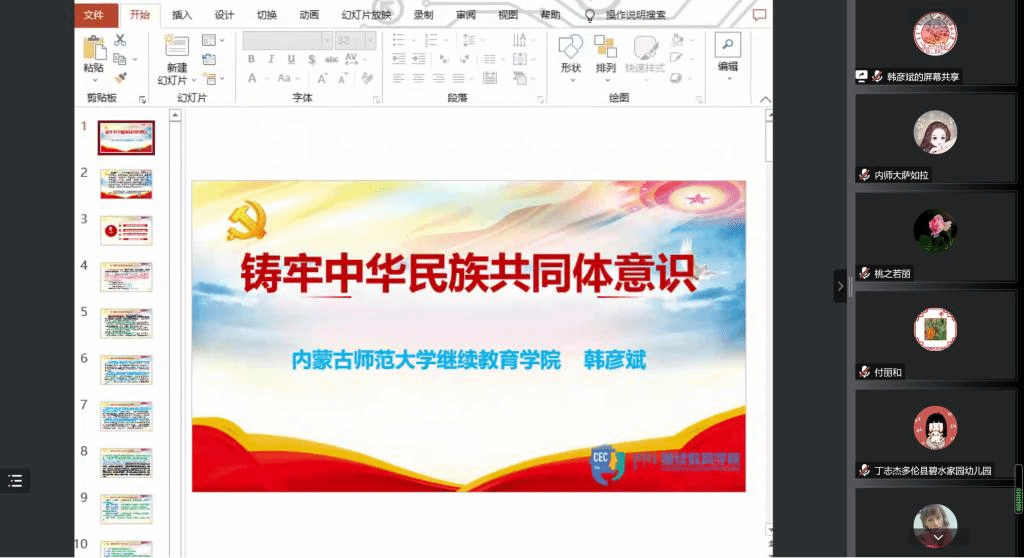Expand the font name combo box
Screen dimensions: 1024x558
pos(326,40)
